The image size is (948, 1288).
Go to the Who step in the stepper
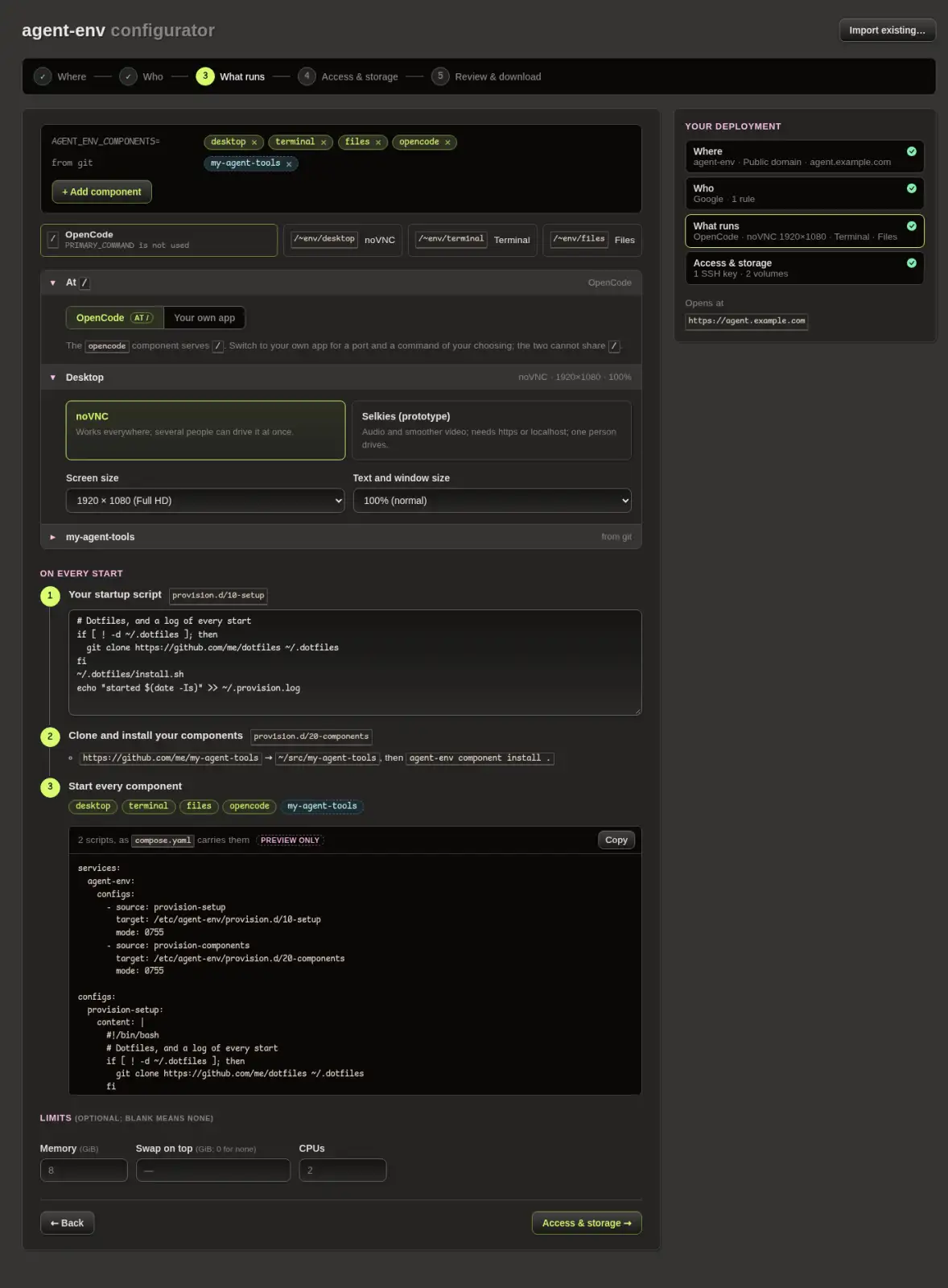(142, 76)
